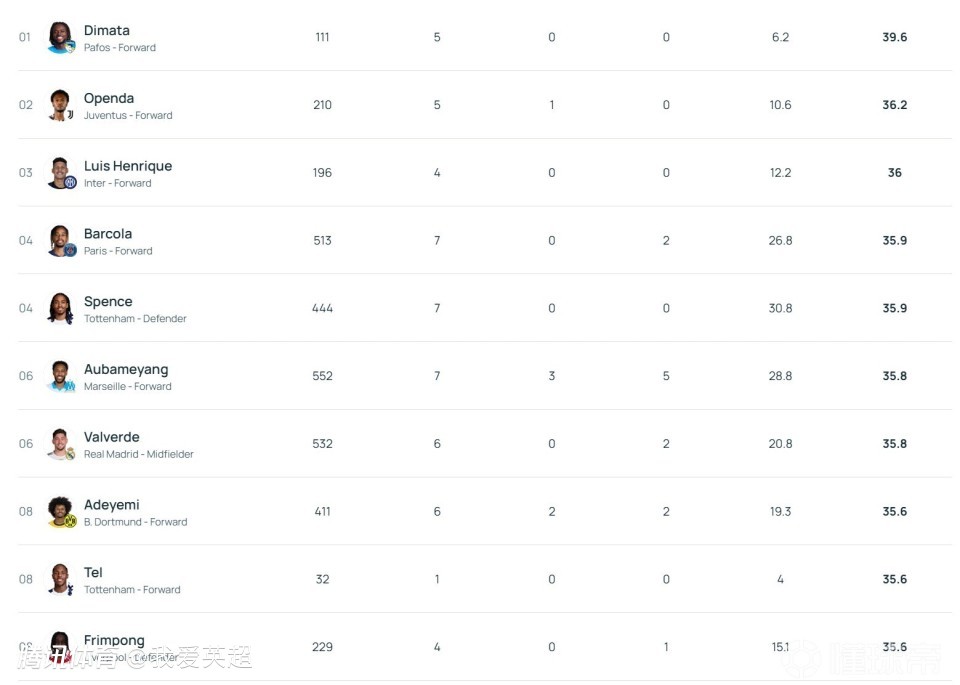This screenshot has height=685, width=960.
Task: Open the Dimata player name link
Action: [106, 31]
